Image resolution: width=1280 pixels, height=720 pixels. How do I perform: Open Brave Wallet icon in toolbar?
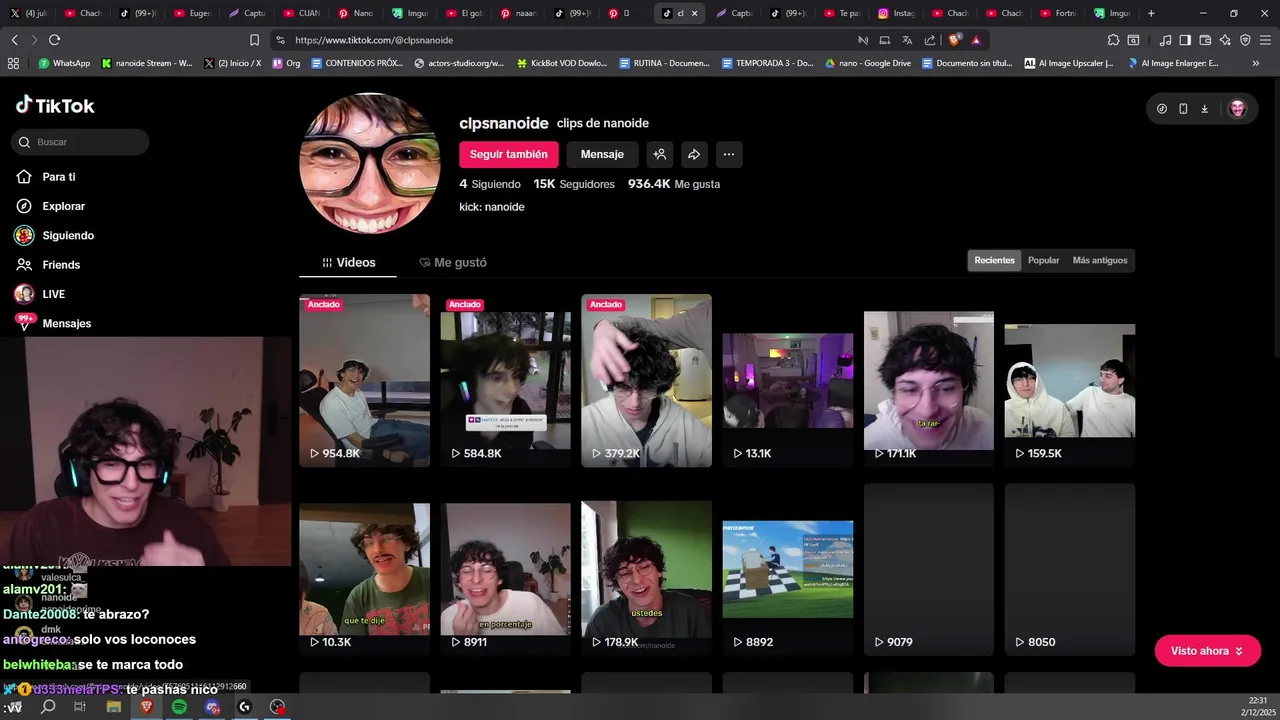click(1205, 40)
